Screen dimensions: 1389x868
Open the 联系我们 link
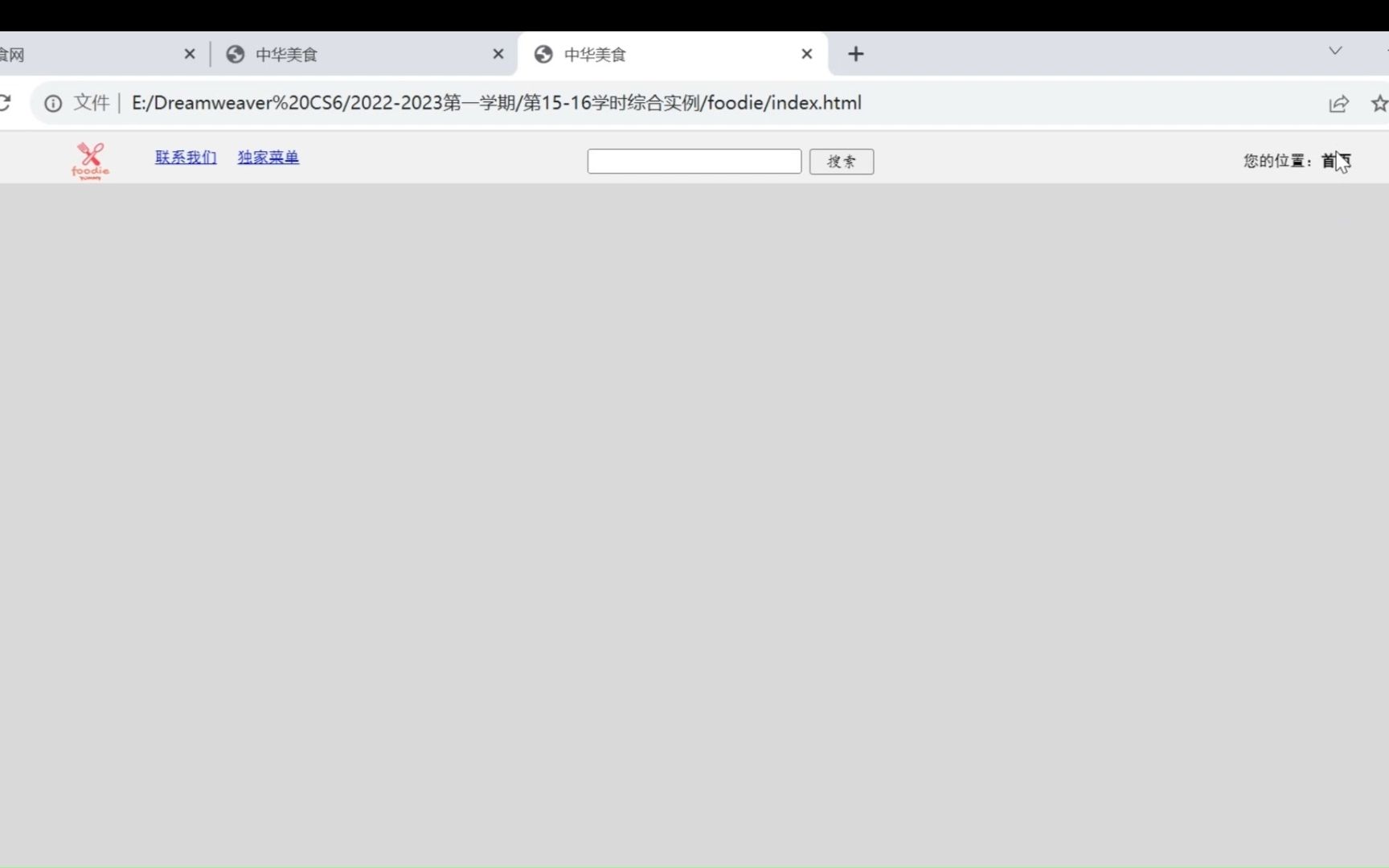(x=186, y=157)
